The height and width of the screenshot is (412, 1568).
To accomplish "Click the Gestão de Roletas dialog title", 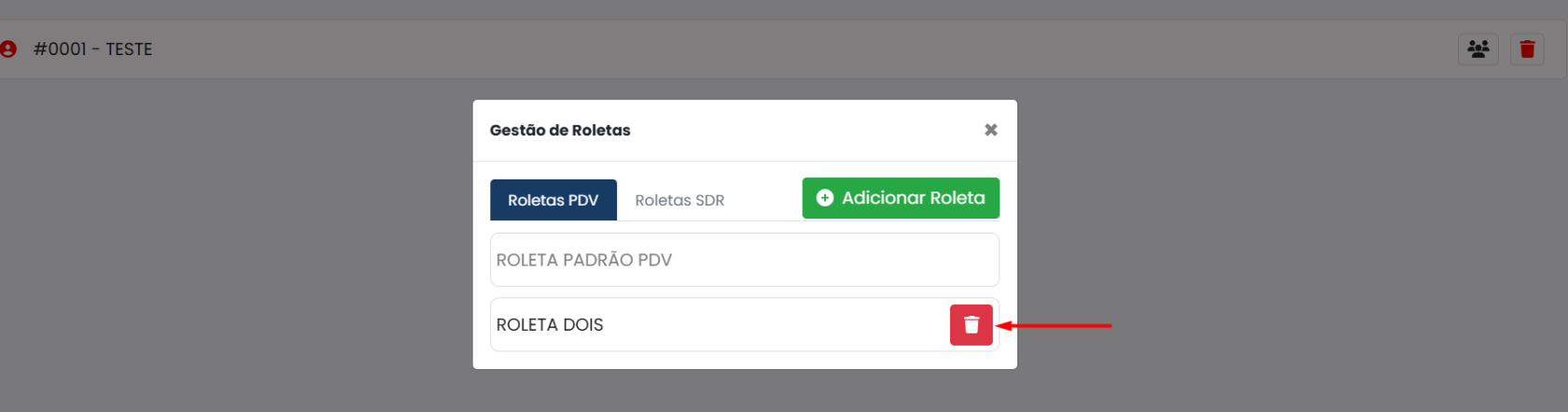I will coord(560,130).
